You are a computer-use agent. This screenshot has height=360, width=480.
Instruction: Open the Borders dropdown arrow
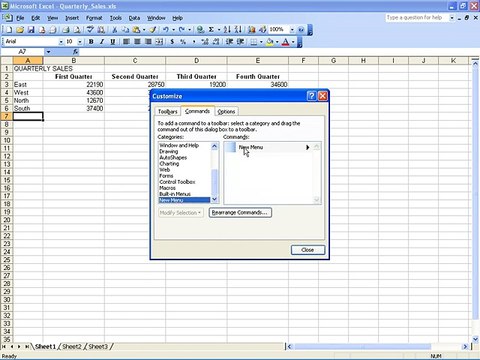tap(261, 42)
